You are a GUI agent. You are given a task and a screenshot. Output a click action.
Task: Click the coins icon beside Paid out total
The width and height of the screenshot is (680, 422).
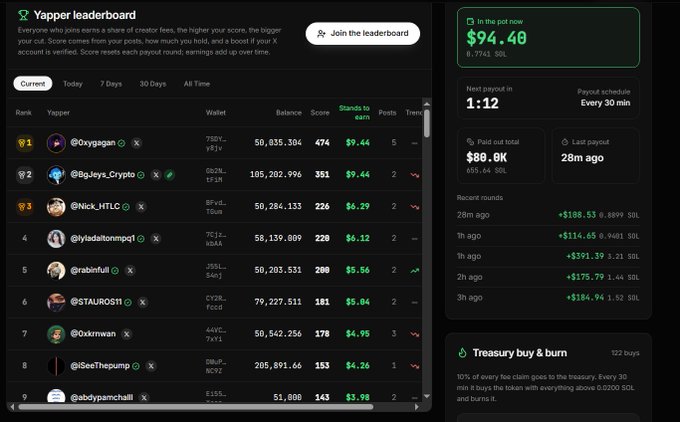click(470, 142)
